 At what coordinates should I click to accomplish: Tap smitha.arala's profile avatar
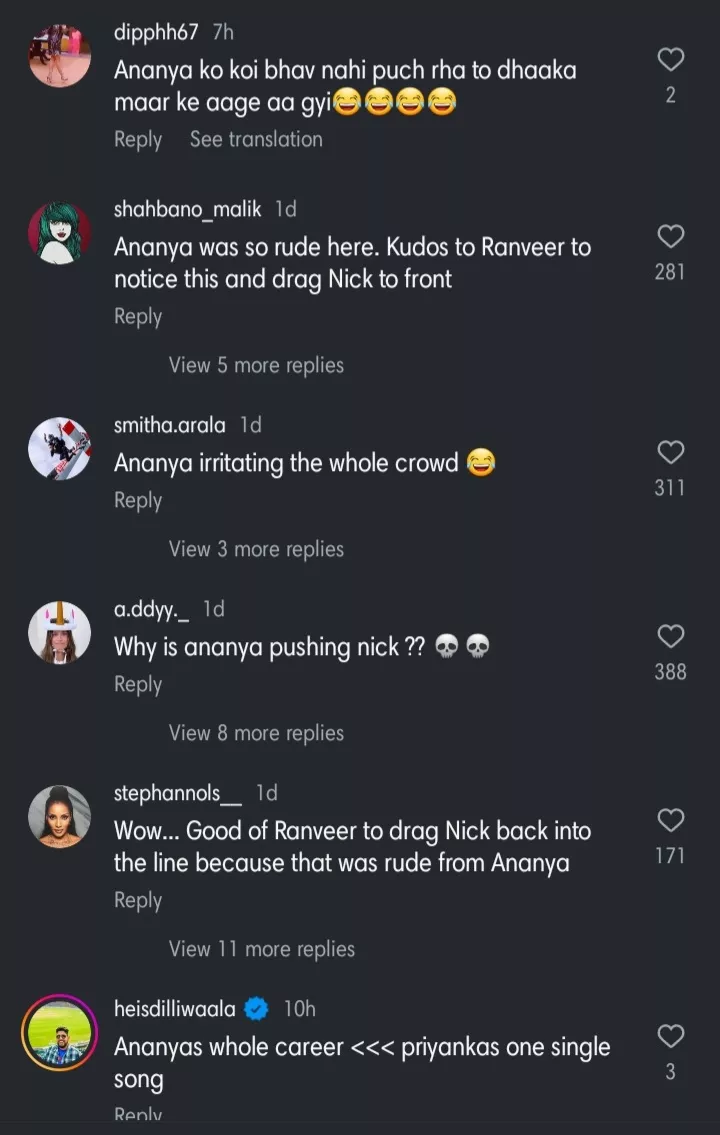tap(60, 449)
